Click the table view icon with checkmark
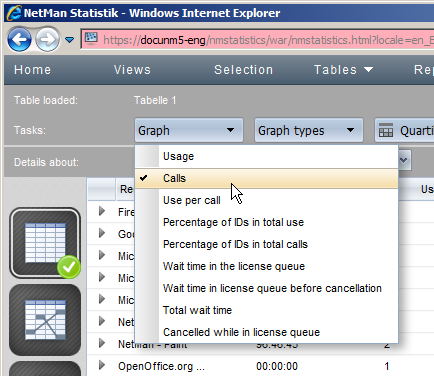The width and height of the screenshot is (434, 376). [45, 243]
